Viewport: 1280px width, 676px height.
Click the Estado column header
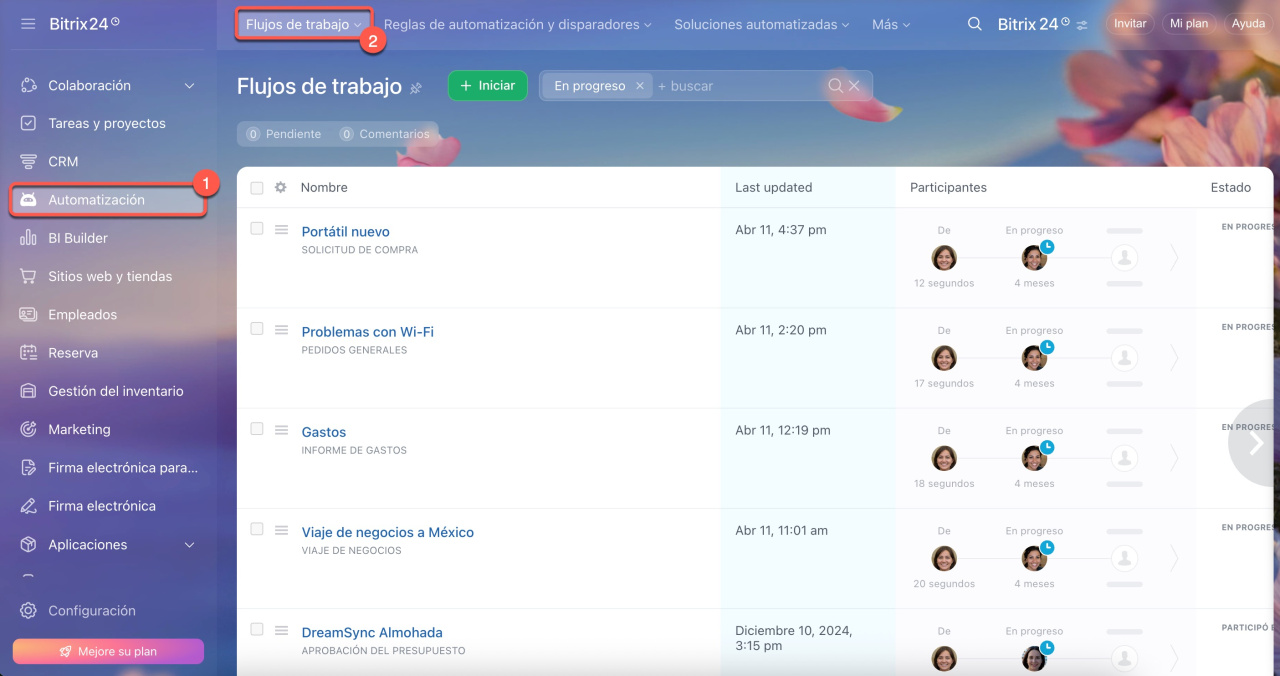[x=1231, y=187]
